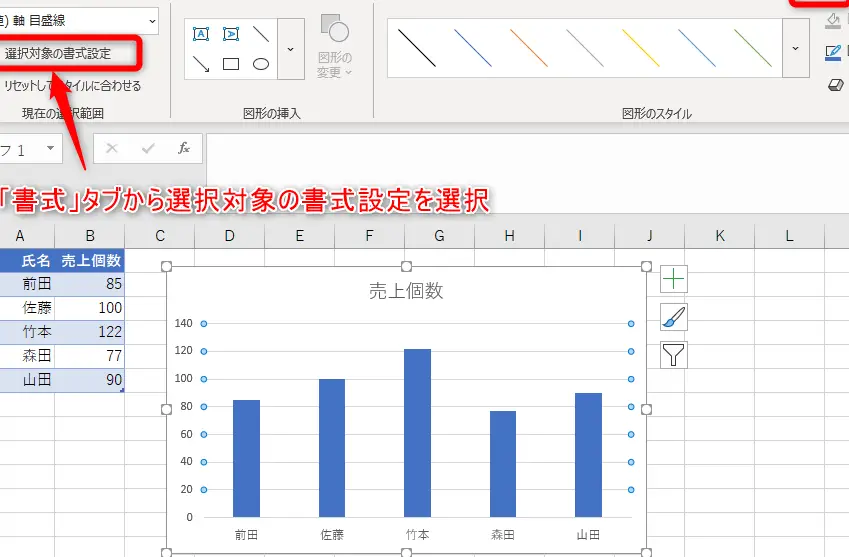Screen dimensions: 849x557
Task: Click 選択対象の書式設定 button
Action: click(x=58, y=53)
